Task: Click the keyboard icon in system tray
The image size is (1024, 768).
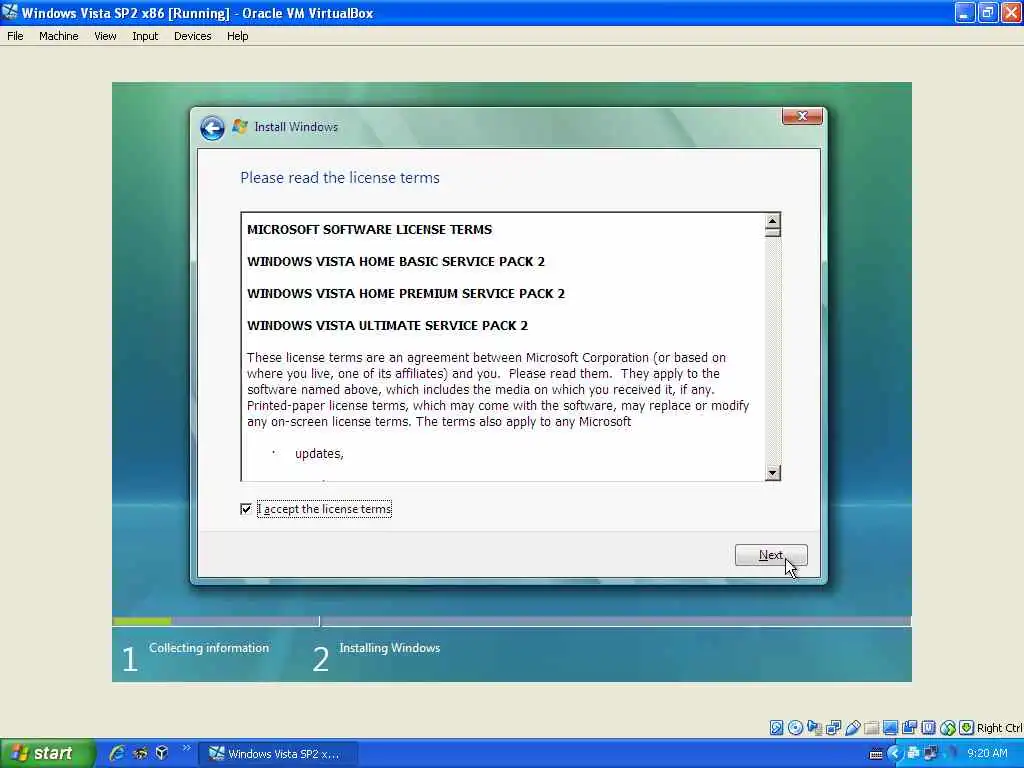Action: point(876,754)
